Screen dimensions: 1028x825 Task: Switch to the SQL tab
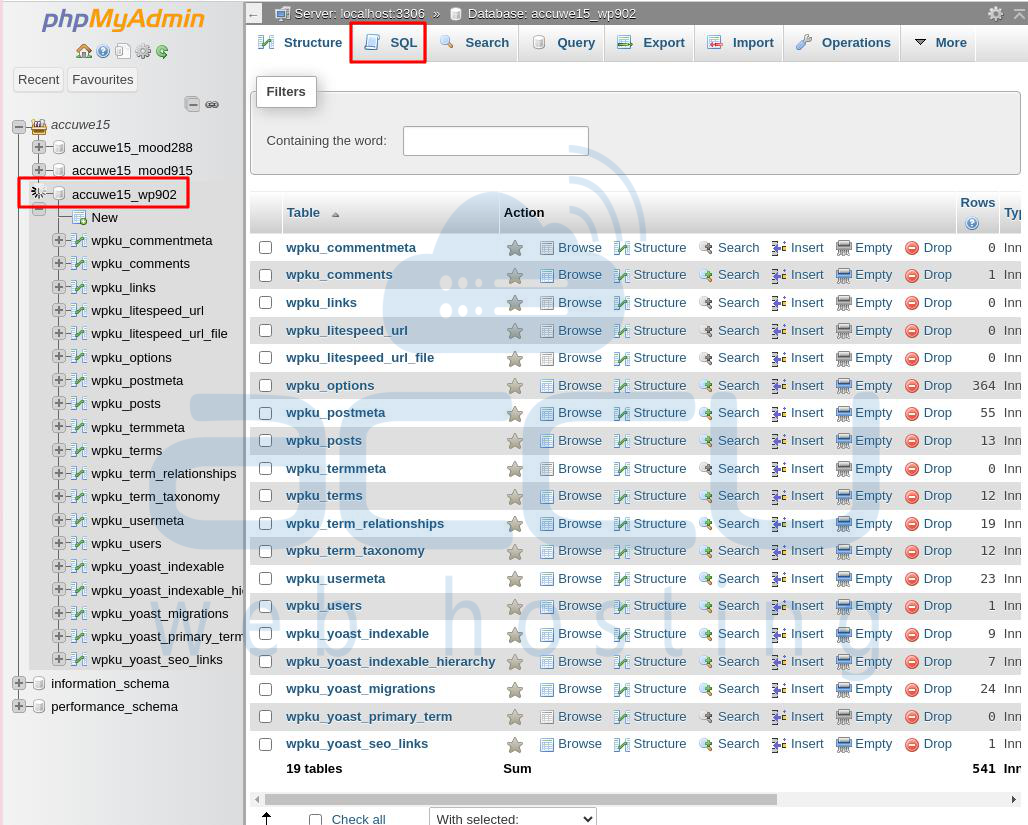point(389,43)
